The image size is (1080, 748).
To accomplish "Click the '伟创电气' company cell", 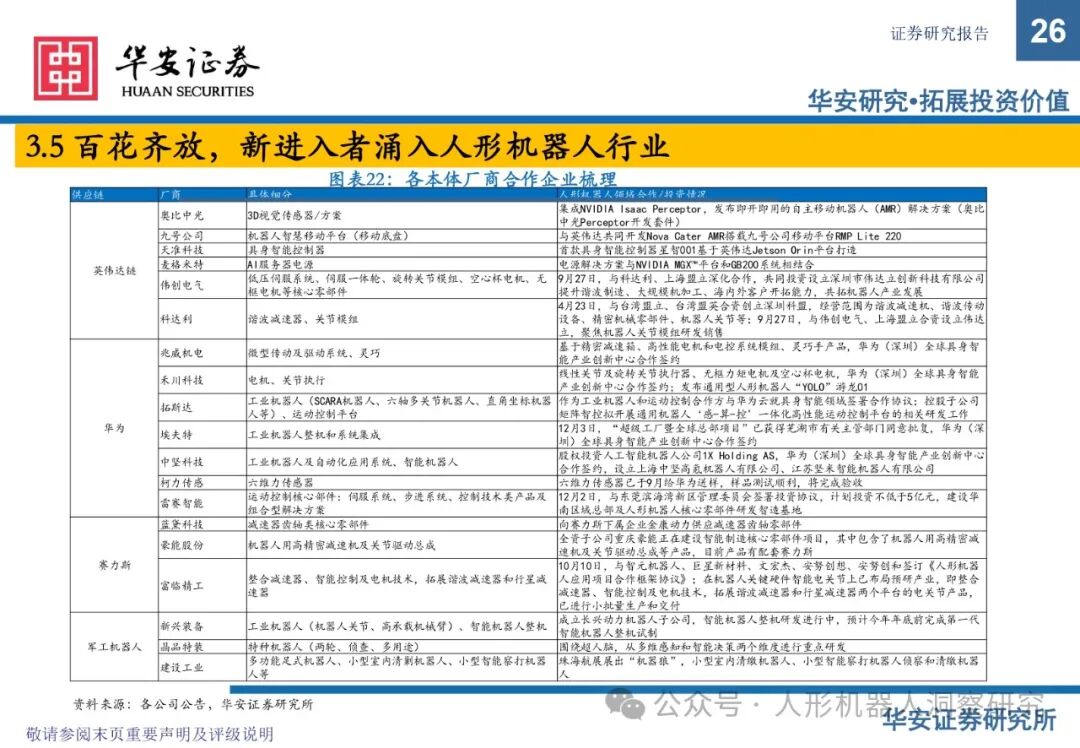I will 202,285.
